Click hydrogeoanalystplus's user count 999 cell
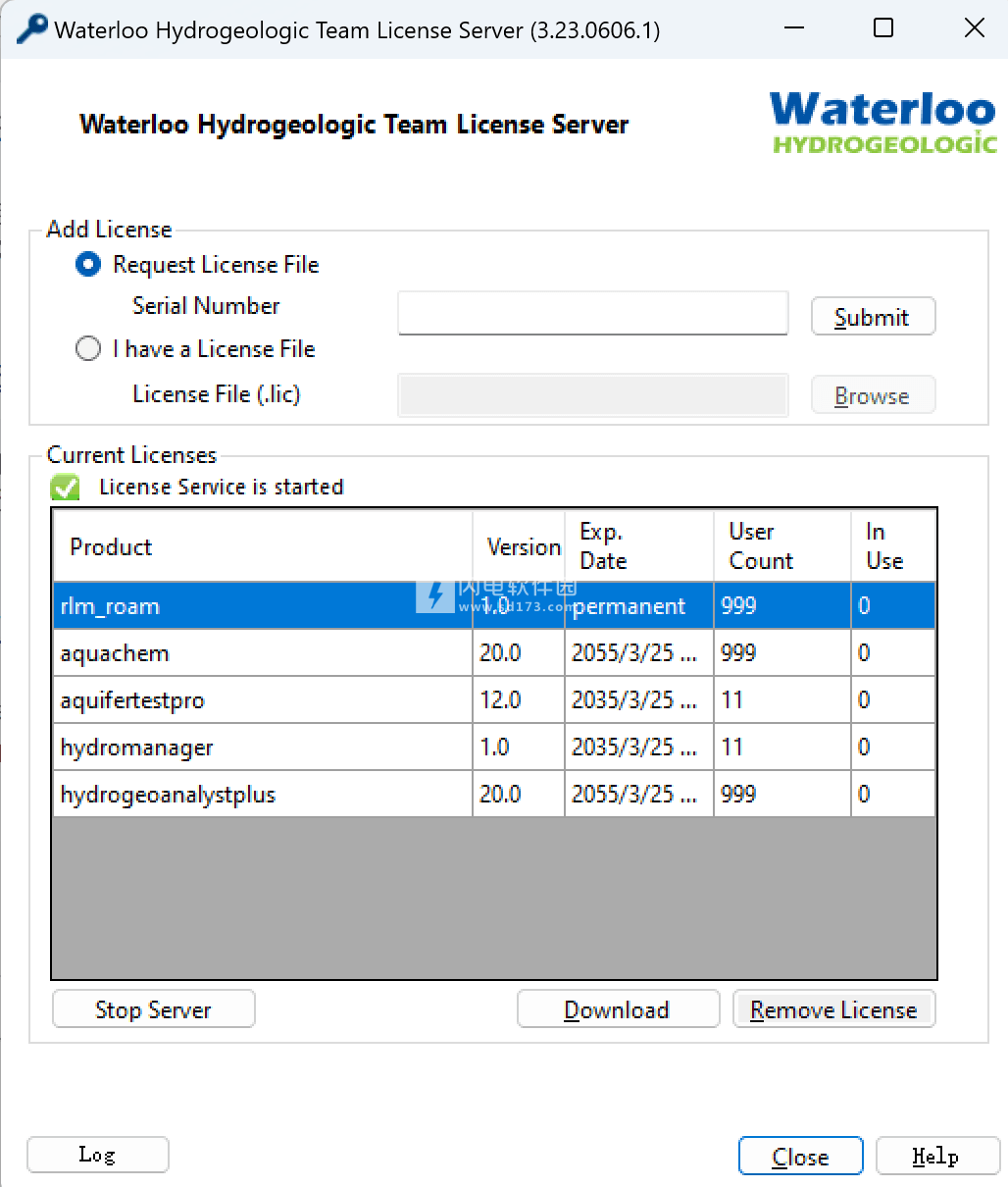 (x=782, y=795)
